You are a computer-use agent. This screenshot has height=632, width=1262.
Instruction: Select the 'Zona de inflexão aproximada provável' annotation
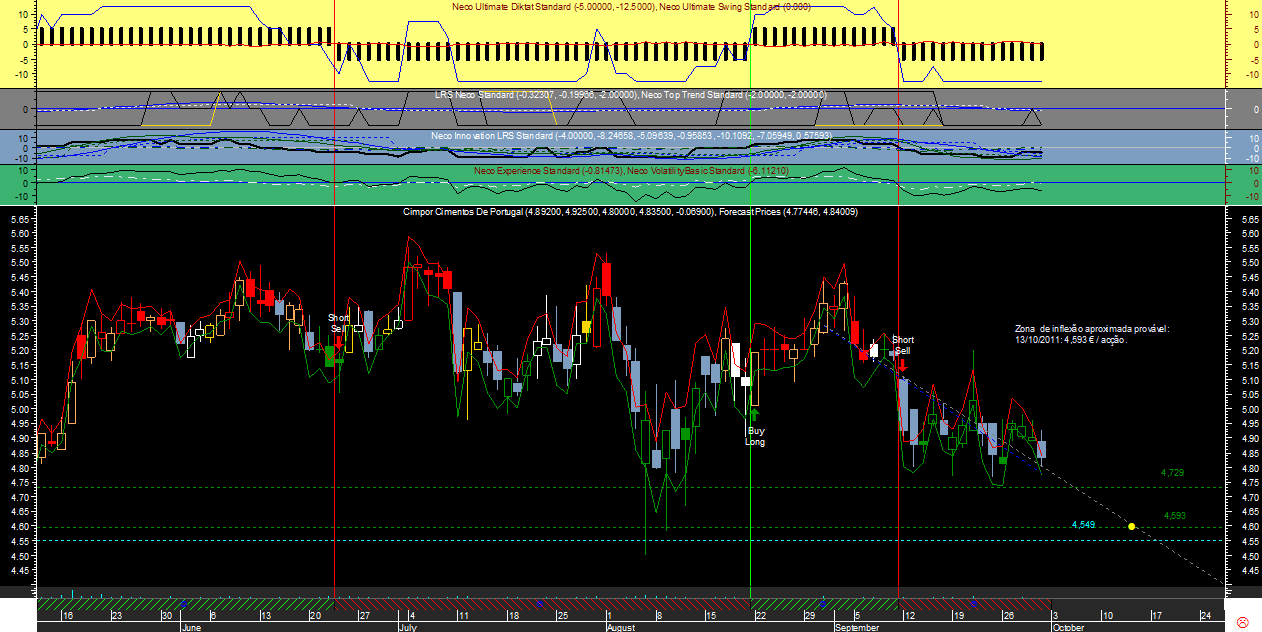tap(1090, 333)
